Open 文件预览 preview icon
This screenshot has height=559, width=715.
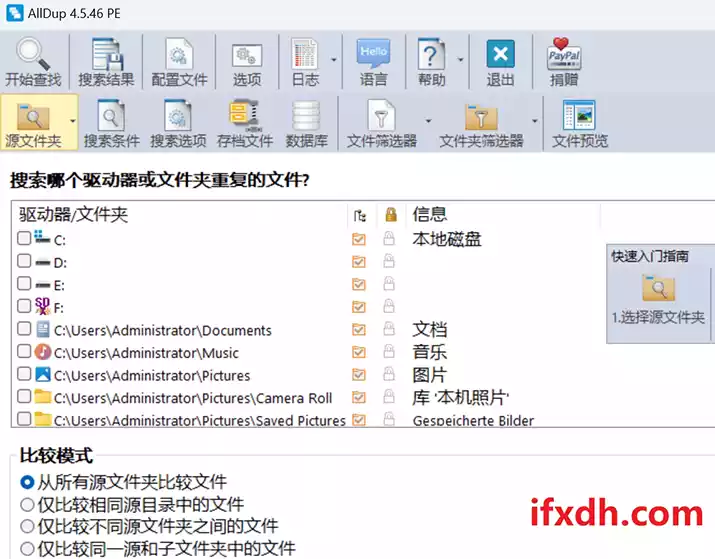tap(579, 115)
